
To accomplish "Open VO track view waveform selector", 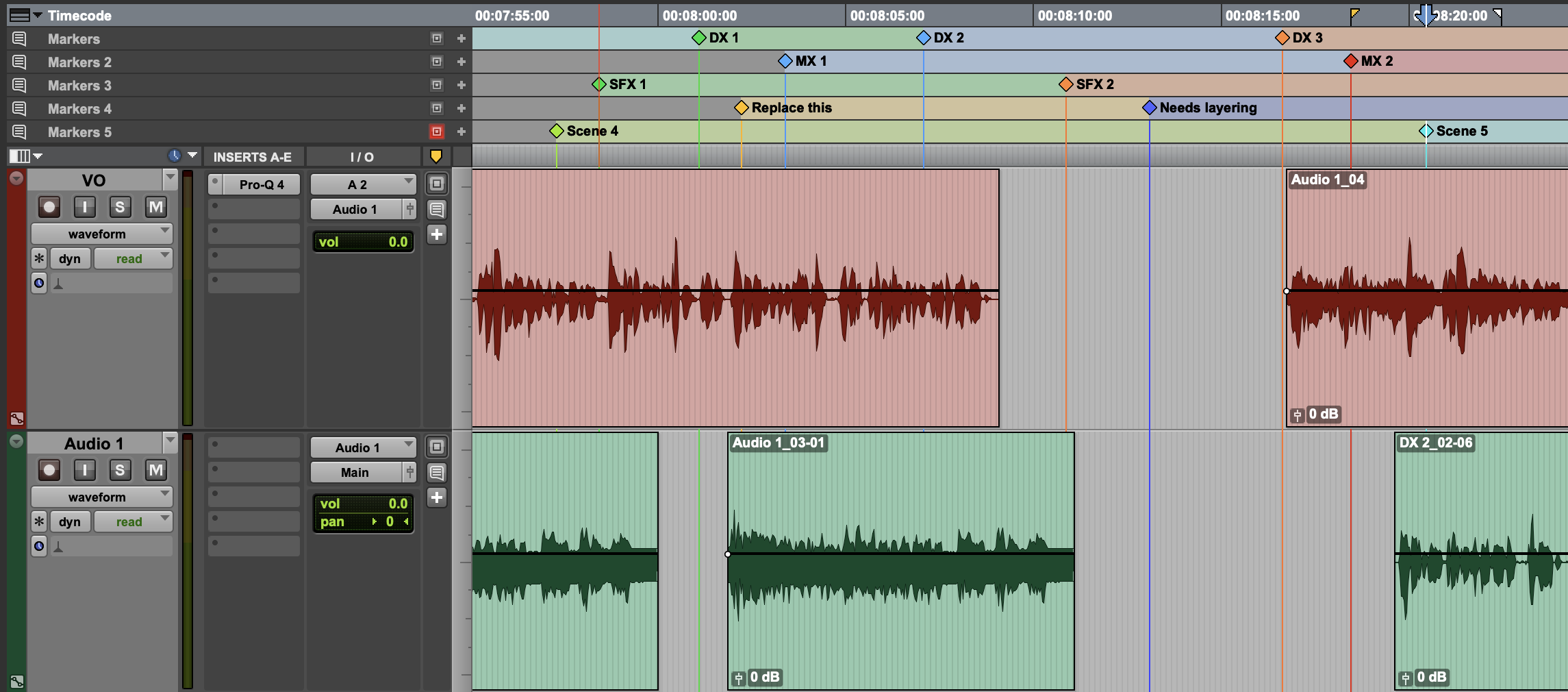I will coord(101,234).
